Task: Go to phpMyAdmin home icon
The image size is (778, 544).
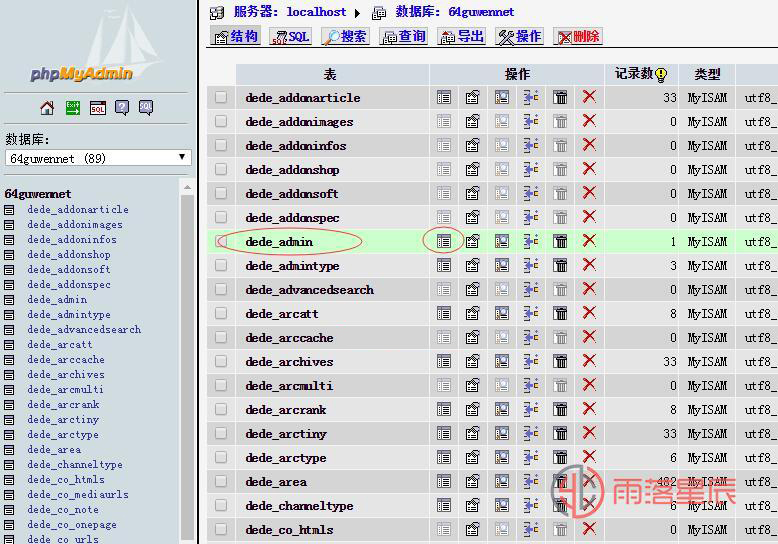Action: (x=47, y=108)
